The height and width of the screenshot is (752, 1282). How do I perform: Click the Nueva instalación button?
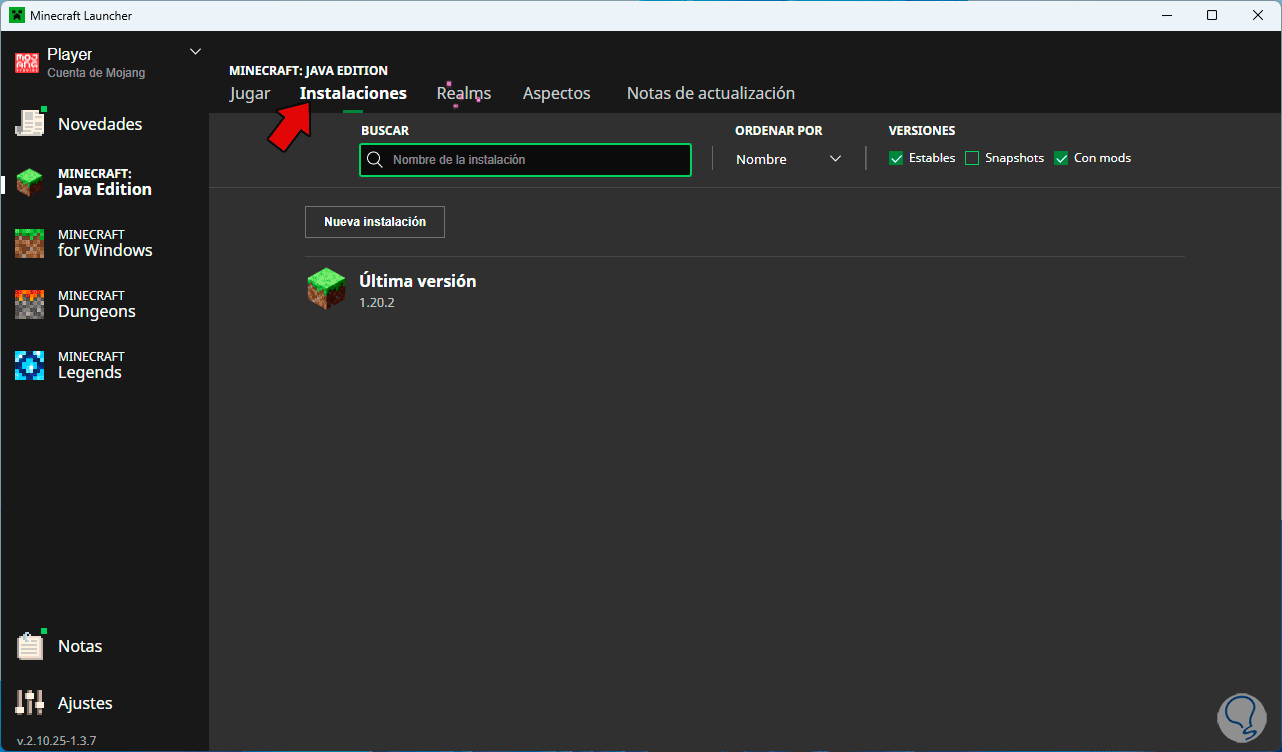pyautogui.click(x=375, y=222)
